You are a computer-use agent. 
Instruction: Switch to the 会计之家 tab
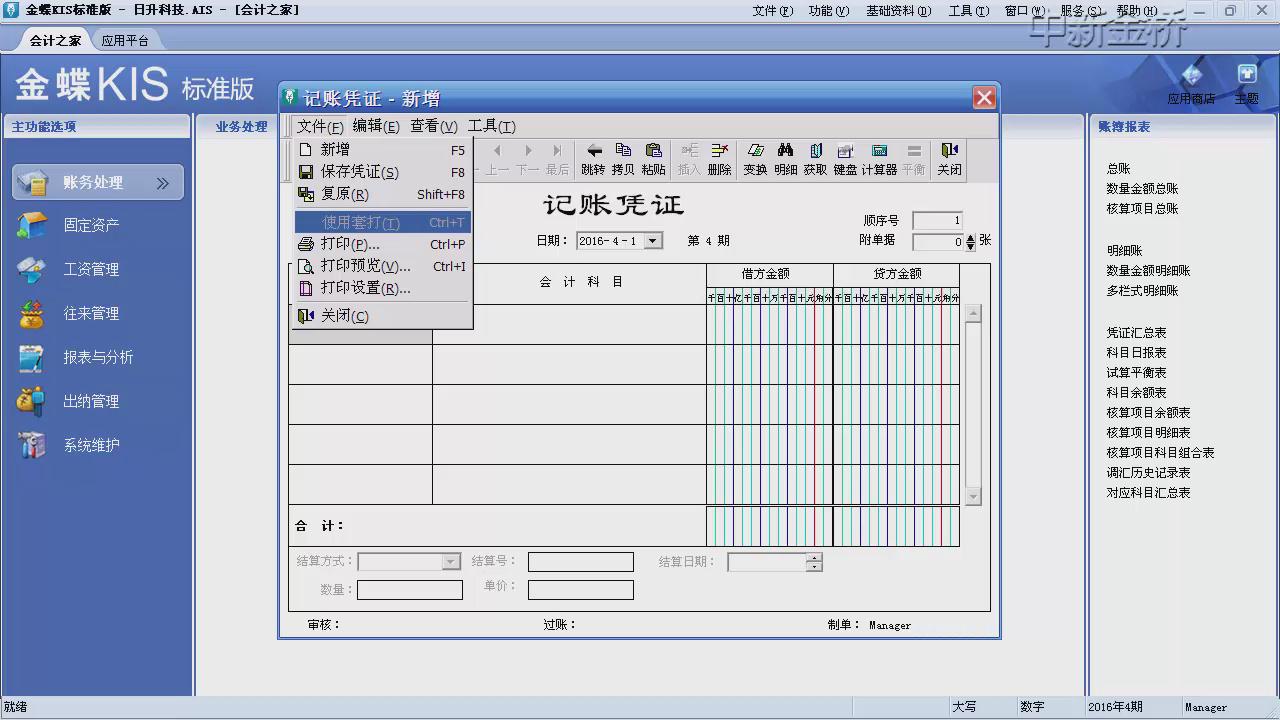coord(55,41)
